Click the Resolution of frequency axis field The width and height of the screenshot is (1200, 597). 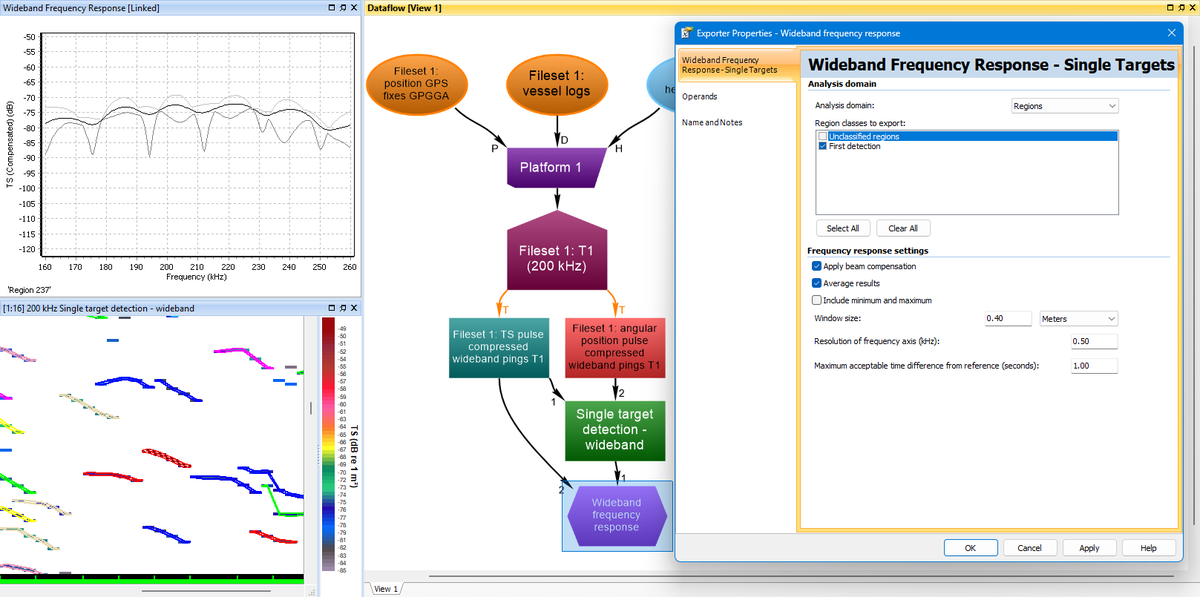pyautogui.click(x=1093, y=342)
